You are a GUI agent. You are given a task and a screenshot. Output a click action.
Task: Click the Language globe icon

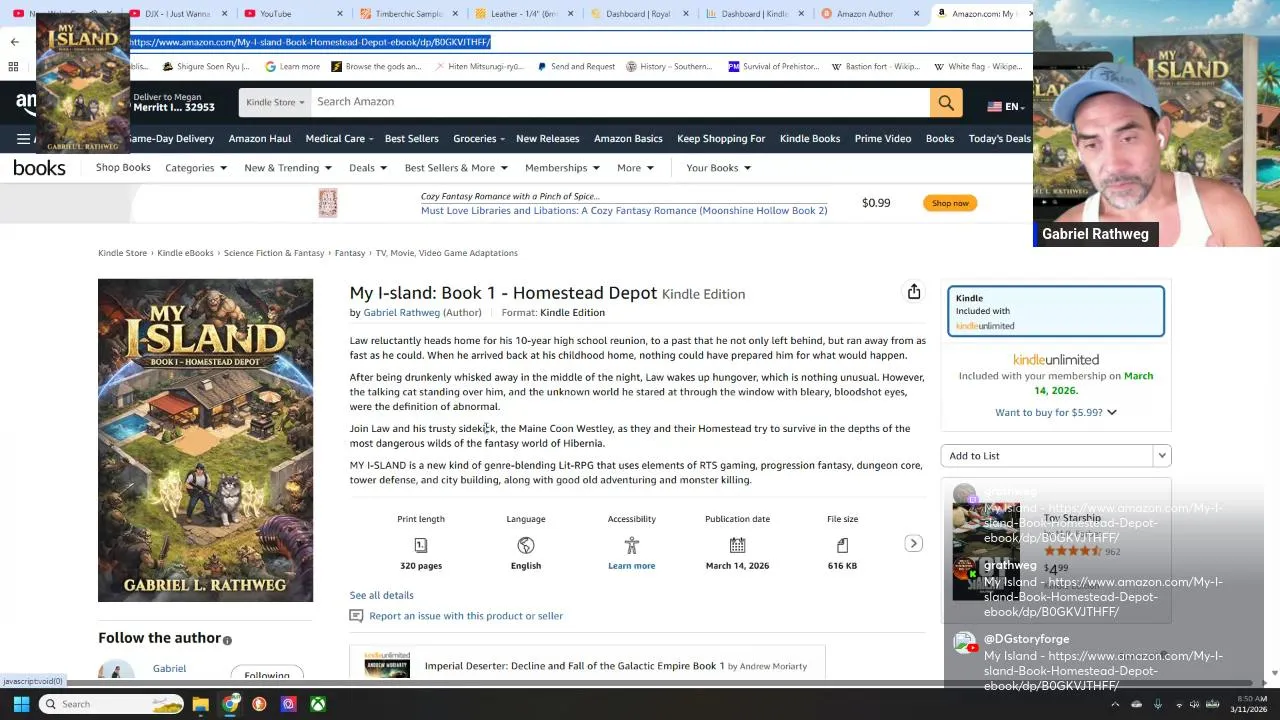tap(526, 545)
